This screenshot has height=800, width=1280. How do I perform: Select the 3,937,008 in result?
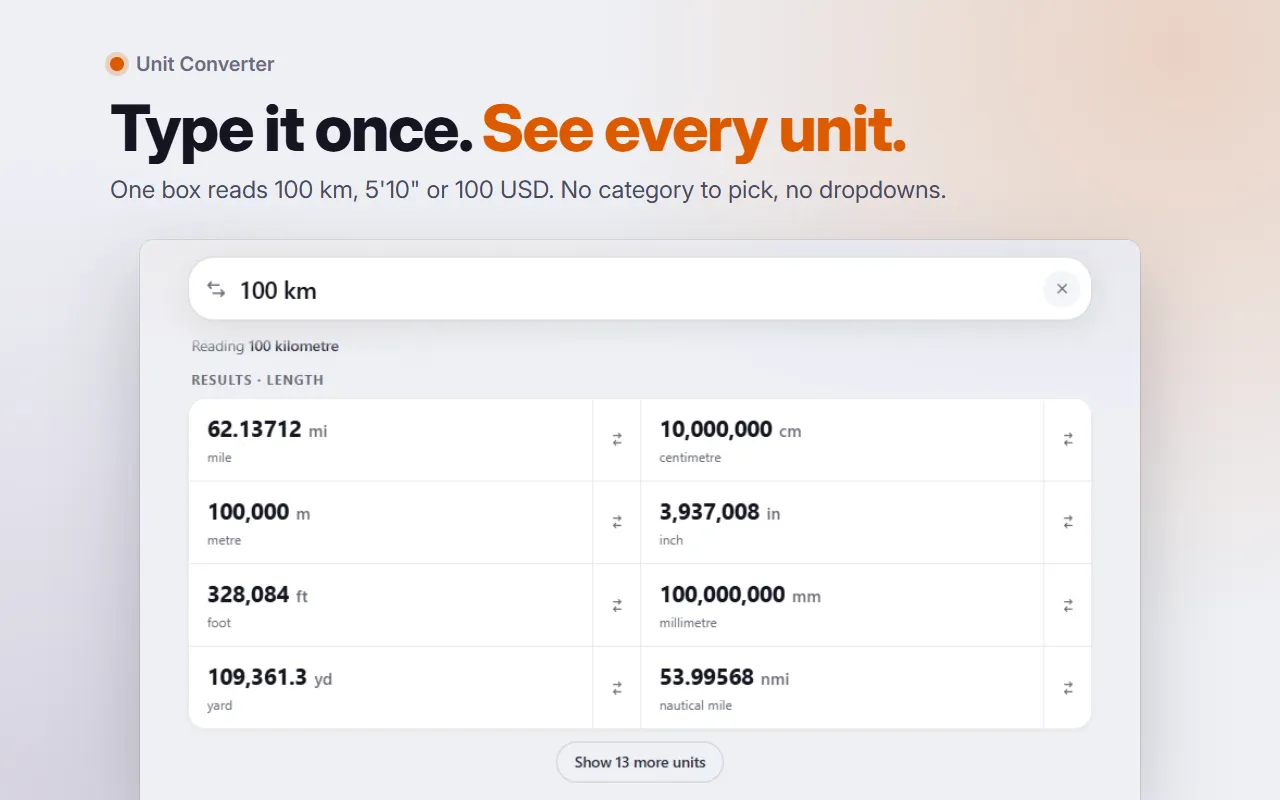click(842, 522)
